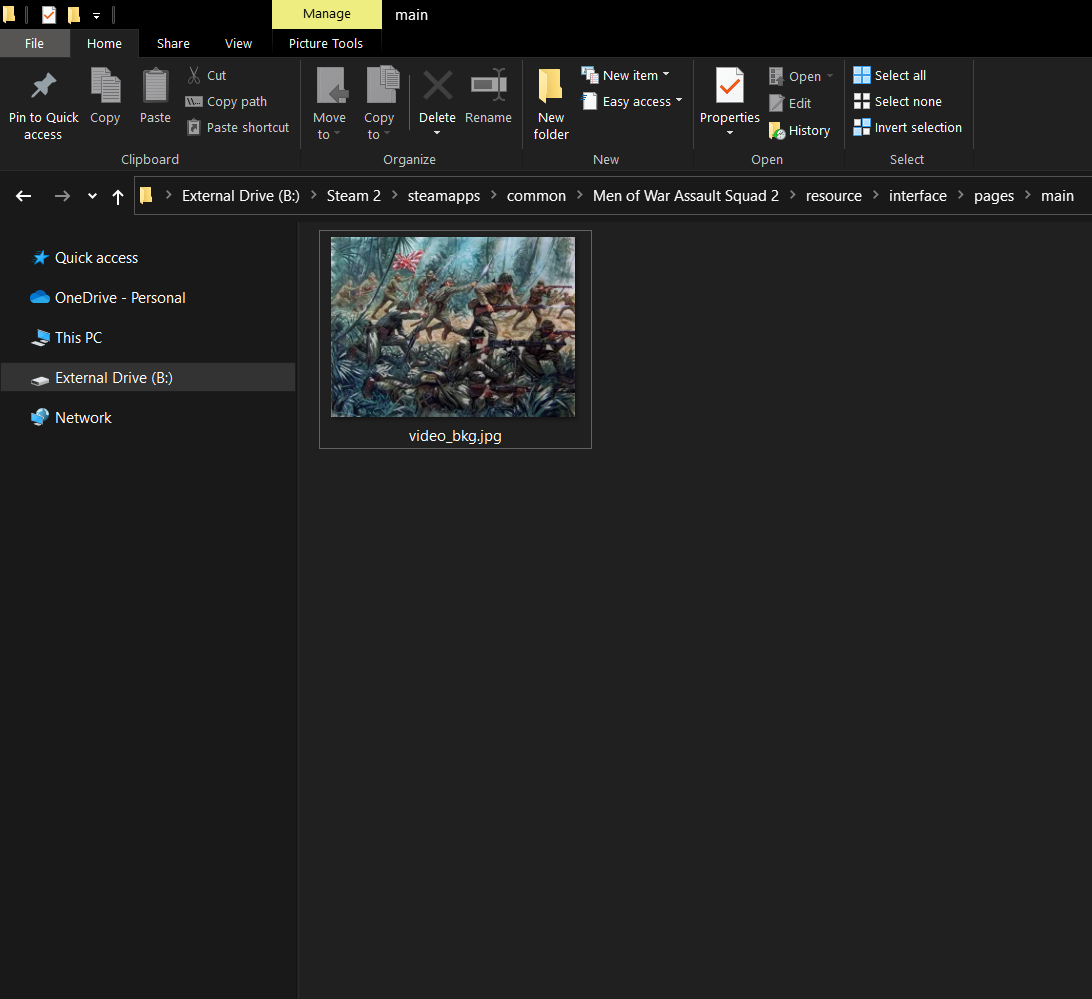Create a New folder
This screenshot has width=1092, height=999.
tap(551, 104)
